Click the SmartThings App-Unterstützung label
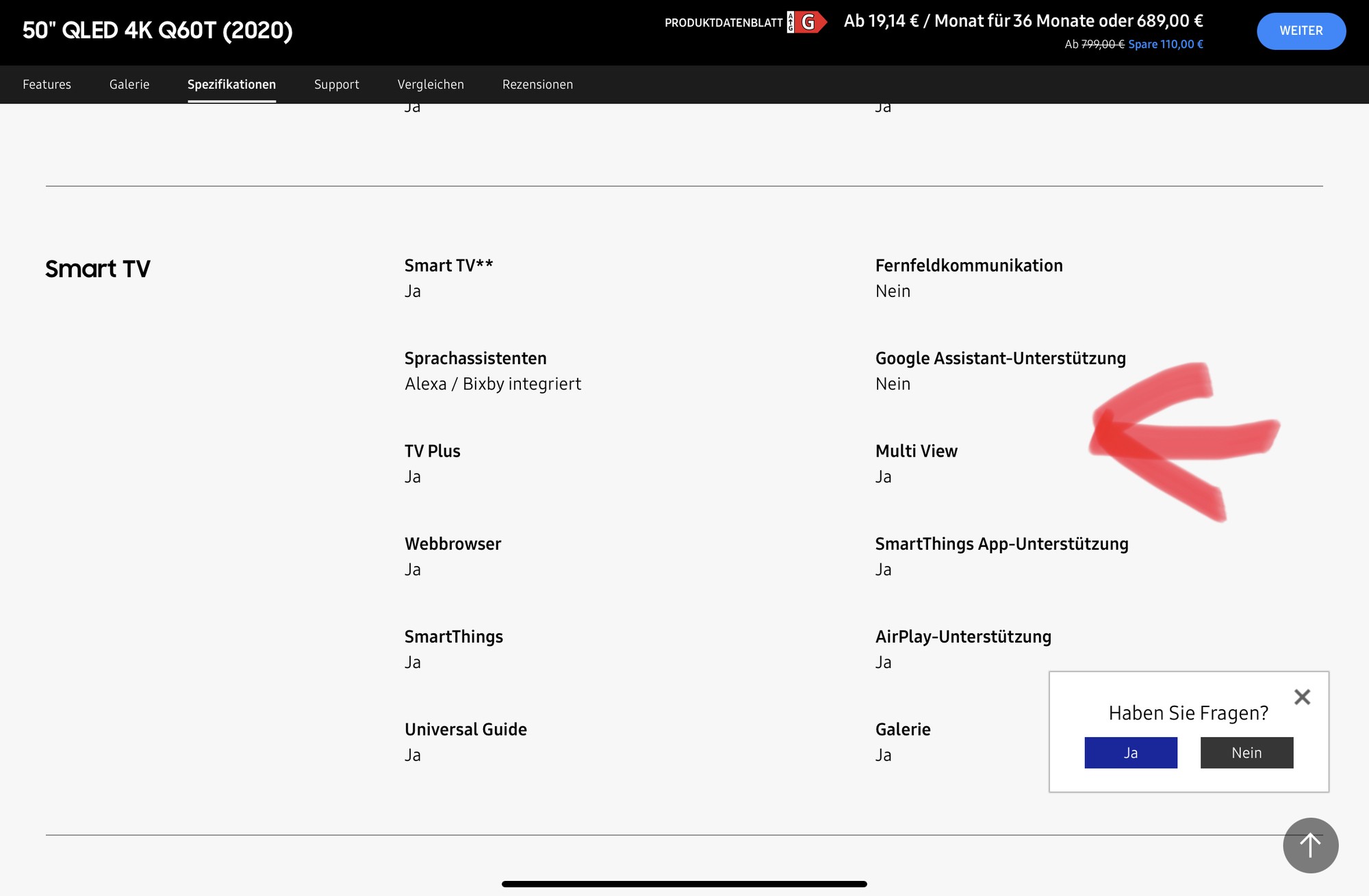Screen dimensions: 1369x896 pyautogui.click(x=1002, y=544)
